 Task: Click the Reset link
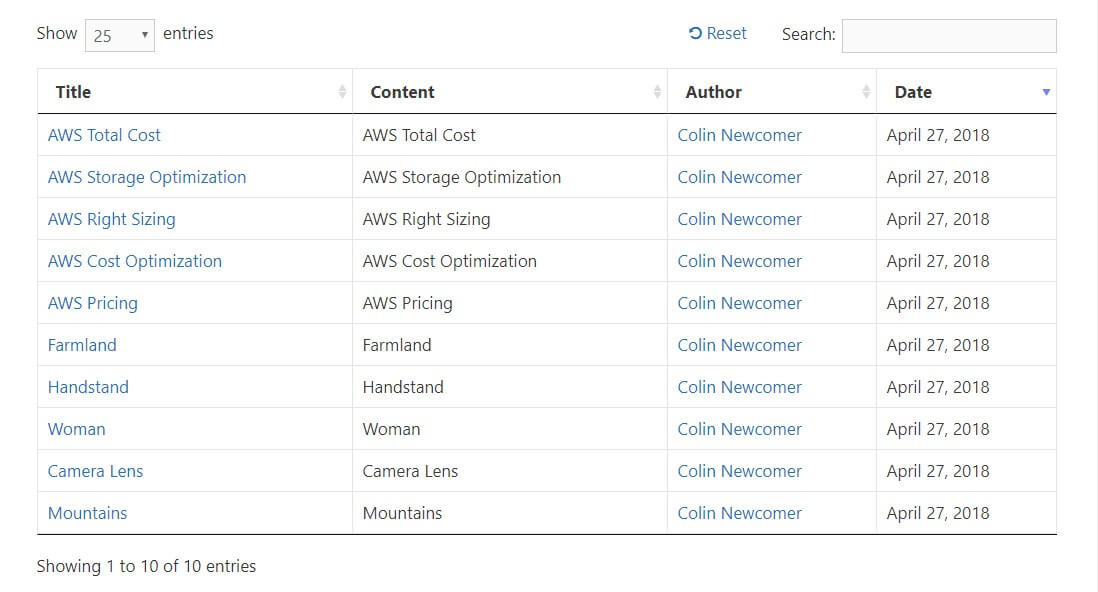point(718,34)
